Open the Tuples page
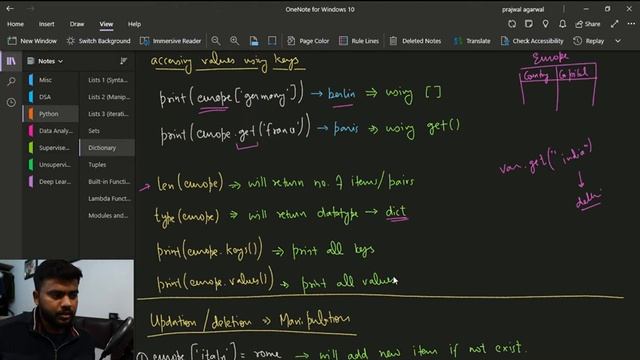The image size is (640, 360). pos(107,164)
